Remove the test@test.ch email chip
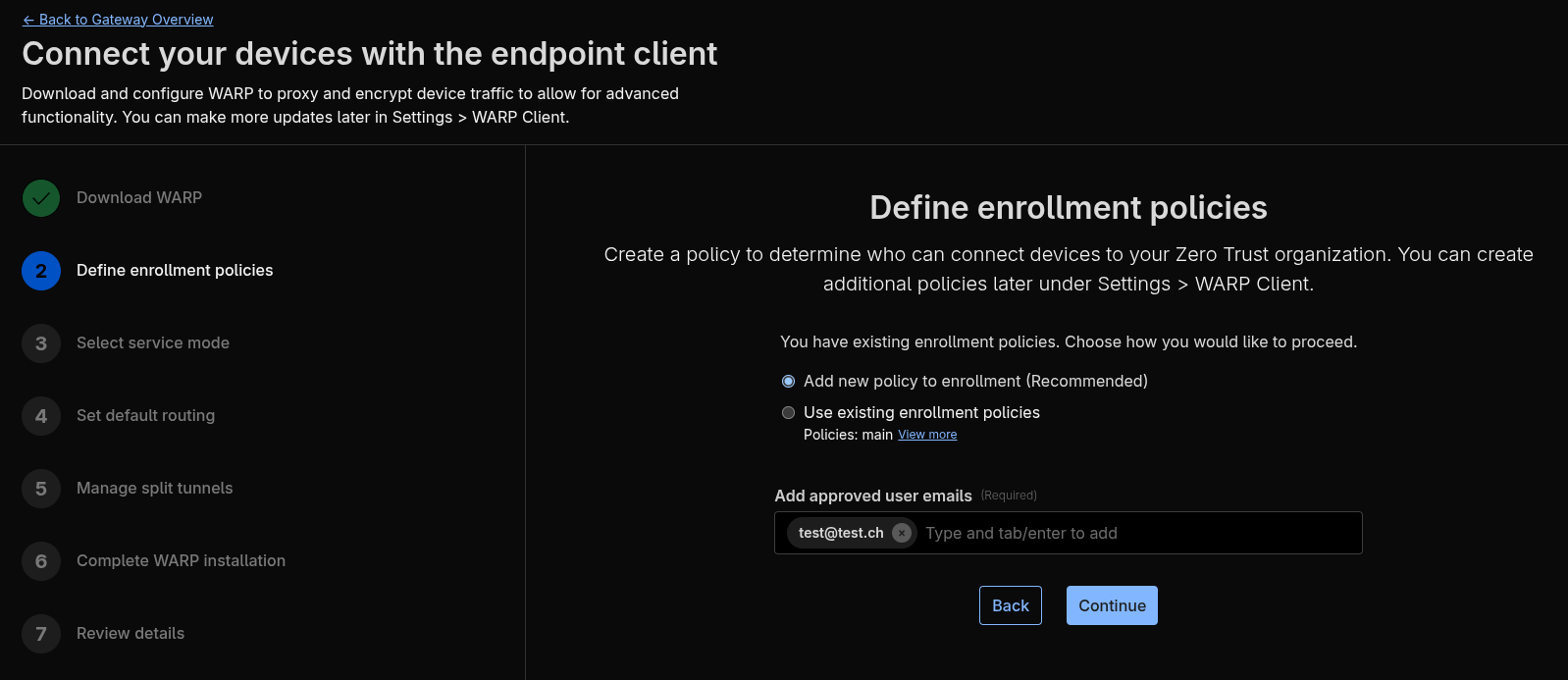The image size is (1568, 680). 902,533
